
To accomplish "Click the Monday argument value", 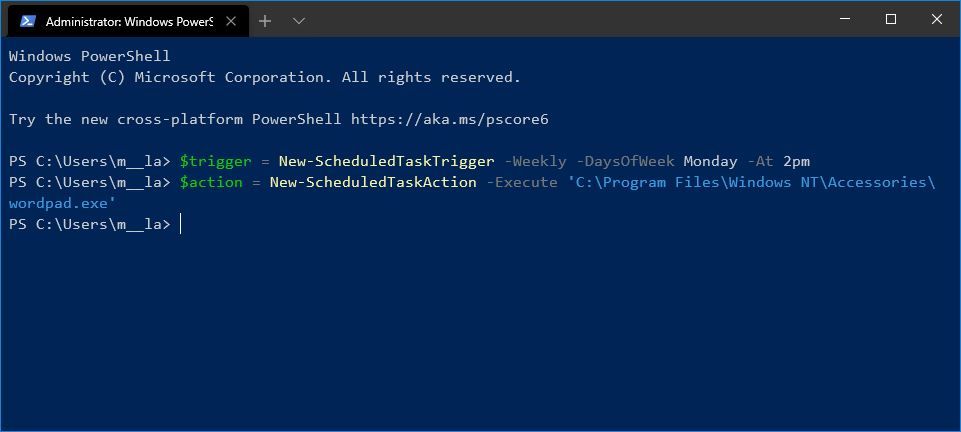I will coord(710,161).
